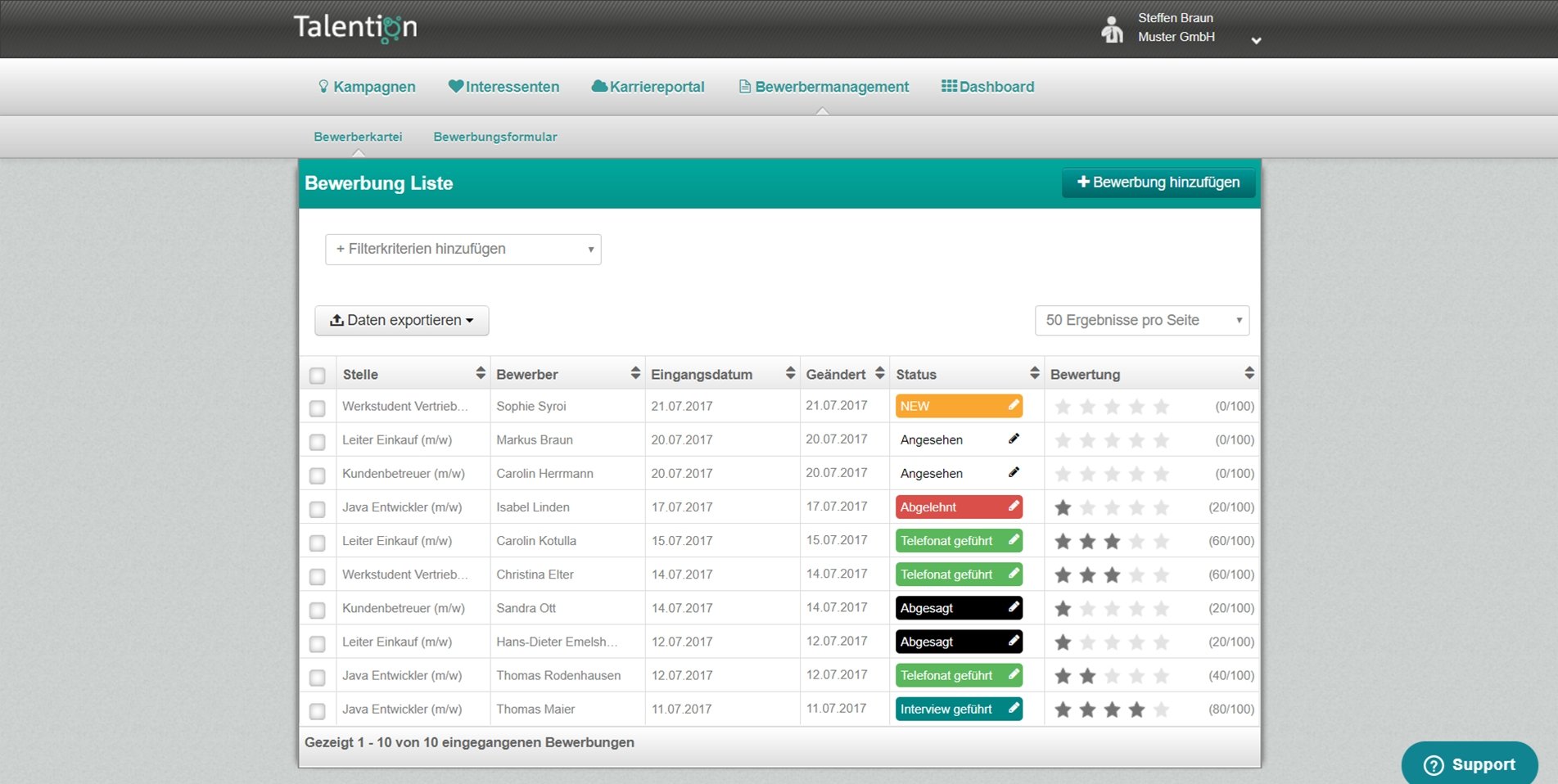Screen dimensions: 1558x784
Task: Open Bewerberkartei sub-navigation link
Action: (x=358, y=137)
